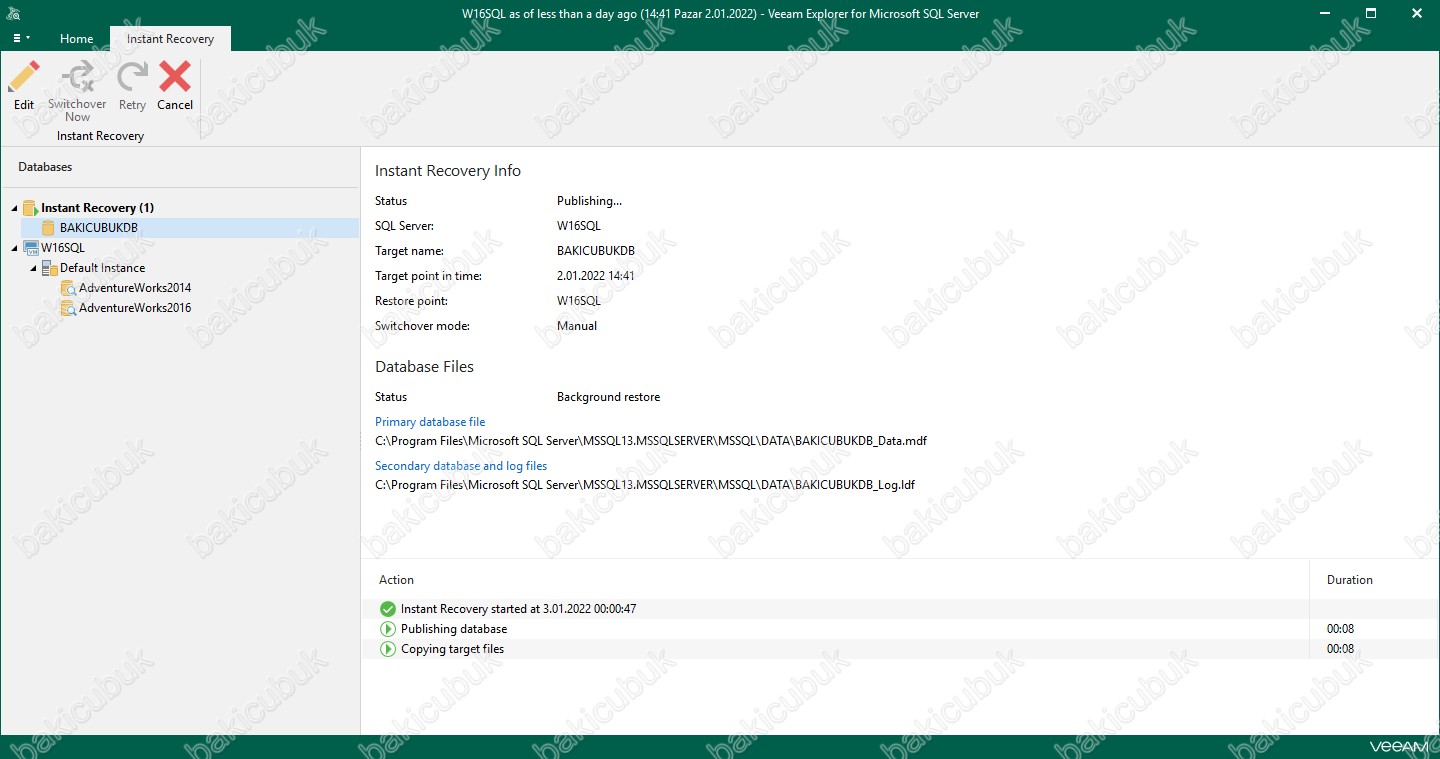
Task: Collapse the Instant Recovery (1) tree node
Action: tap(15, 208)
